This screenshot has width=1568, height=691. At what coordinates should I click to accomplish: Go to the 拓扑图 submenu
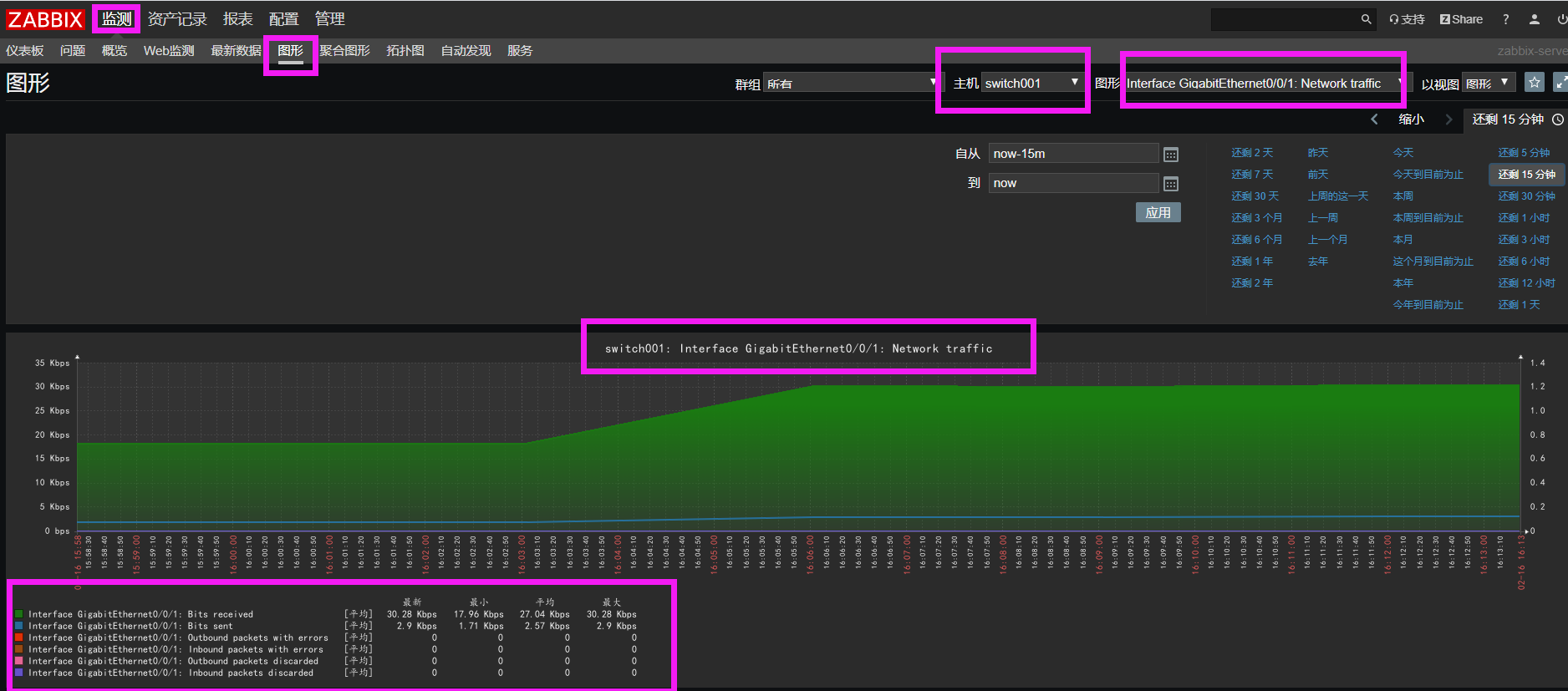tap(405, 51)
